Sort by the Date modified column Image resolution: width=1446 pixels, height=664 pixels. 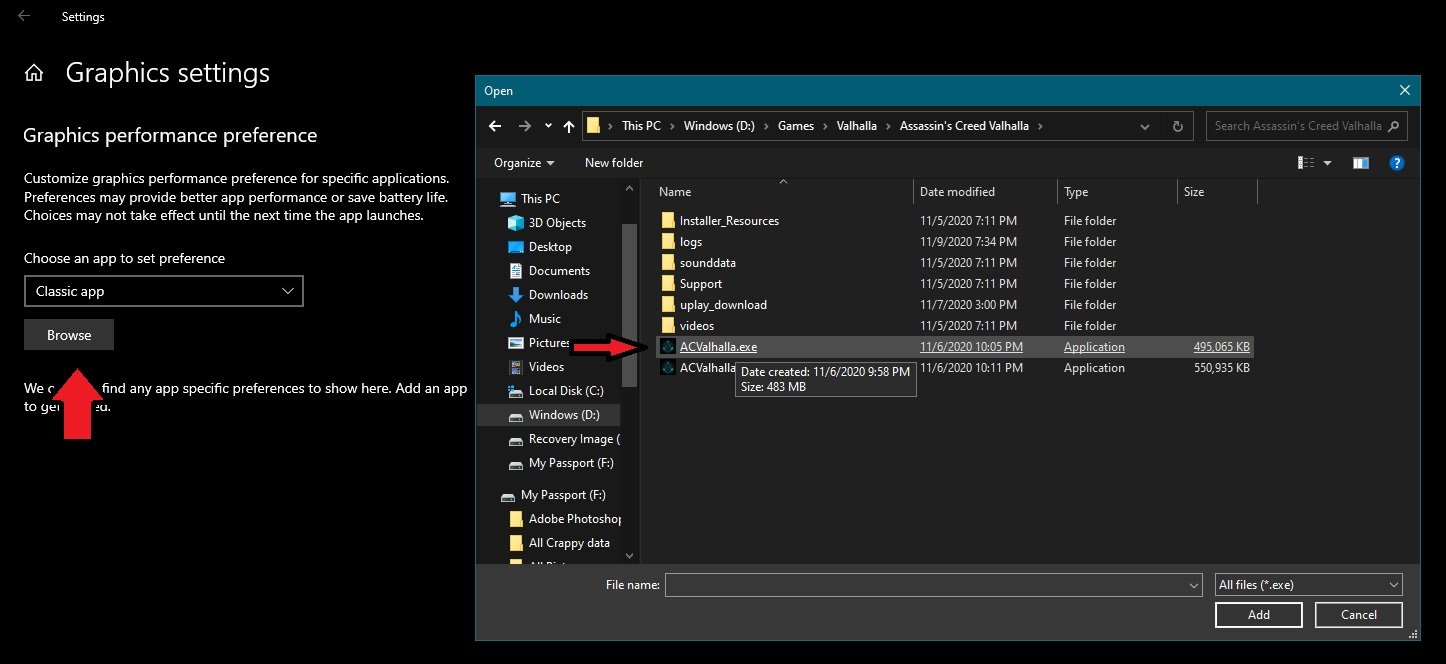click(x=985, y=192)
